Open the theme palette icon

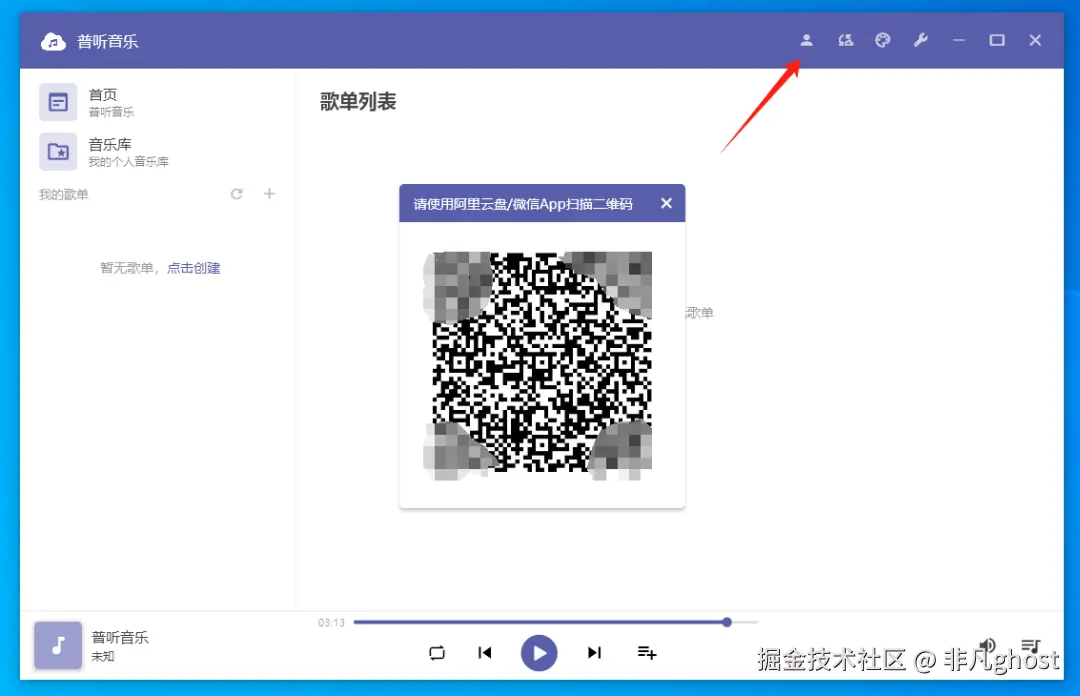pos(883,40)
